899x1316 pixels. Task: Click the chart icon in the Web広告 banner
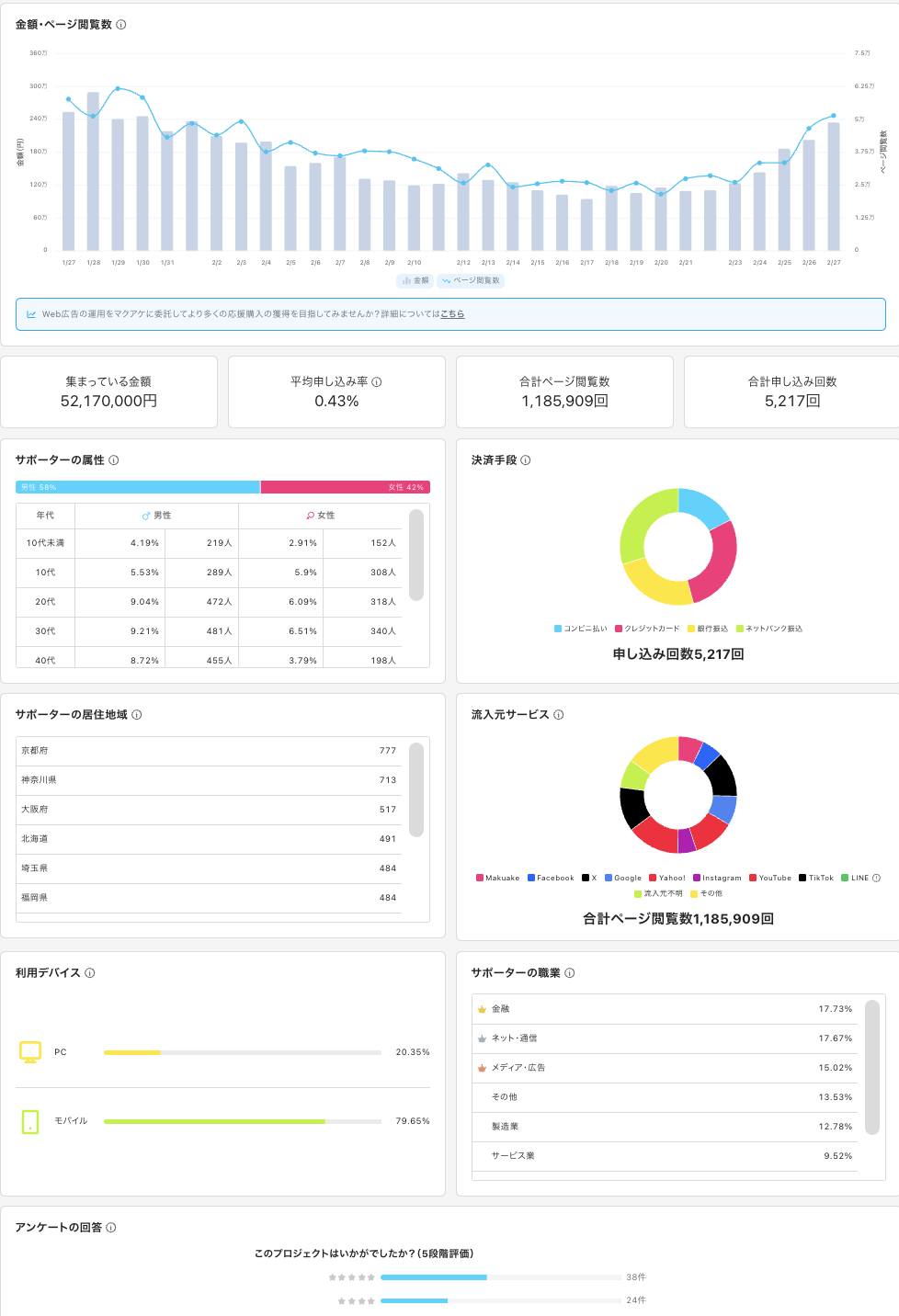coord(31,314)
